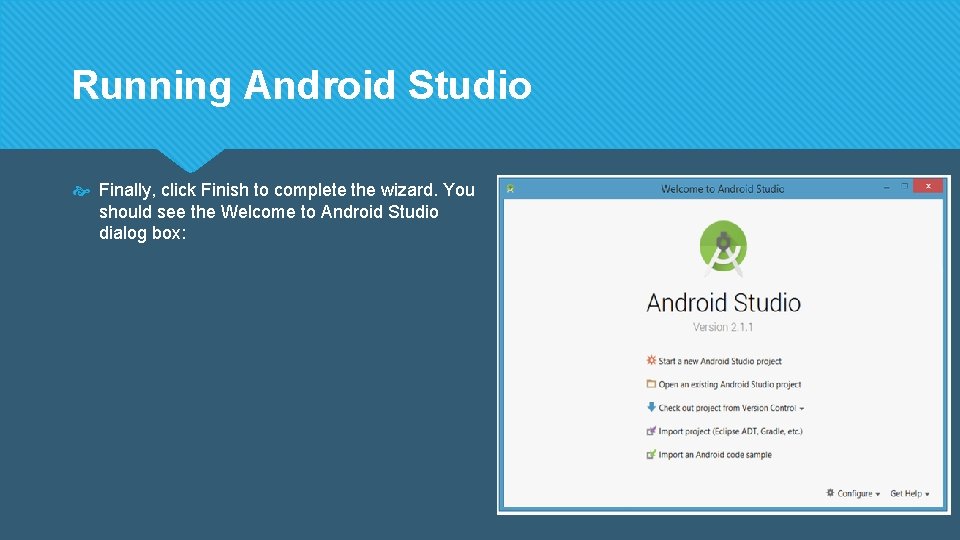Maximize the Welcome to Android Studio window
This screenshot has width=960, height=540.
904,186
